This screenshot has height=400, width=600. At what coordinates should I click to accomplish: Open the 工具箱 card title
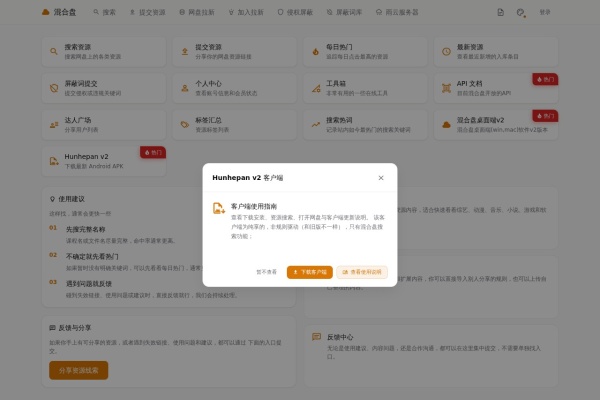pyautogui.click(x=336, y=83)
